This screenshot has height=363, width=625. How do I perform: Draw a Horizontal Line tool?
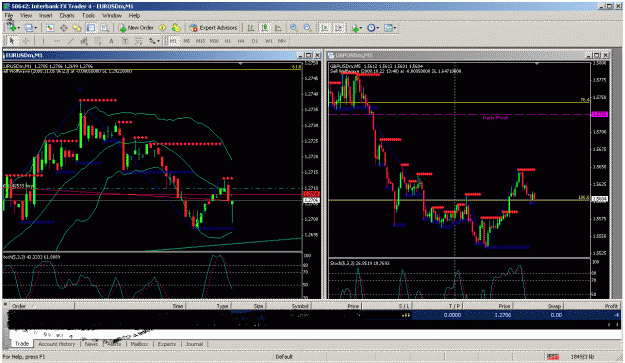pyautogui.click(x=57, y=41)
